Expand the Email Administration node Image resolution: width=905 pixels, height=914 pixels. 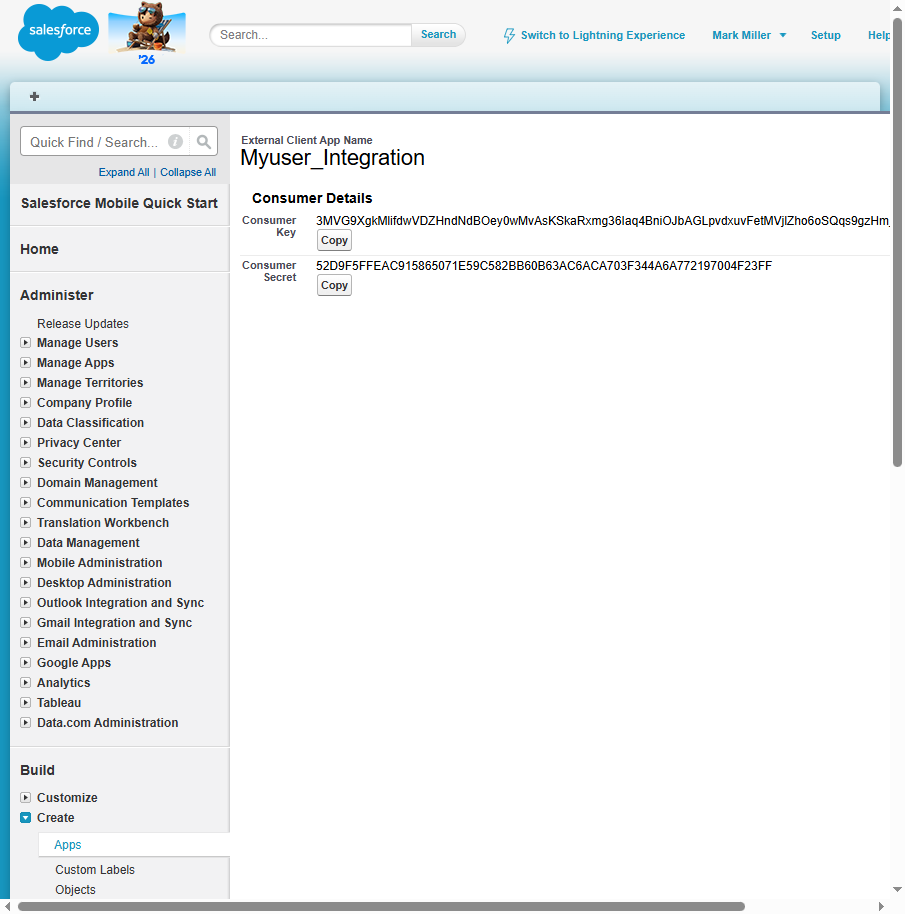click(x=26, y=643)
